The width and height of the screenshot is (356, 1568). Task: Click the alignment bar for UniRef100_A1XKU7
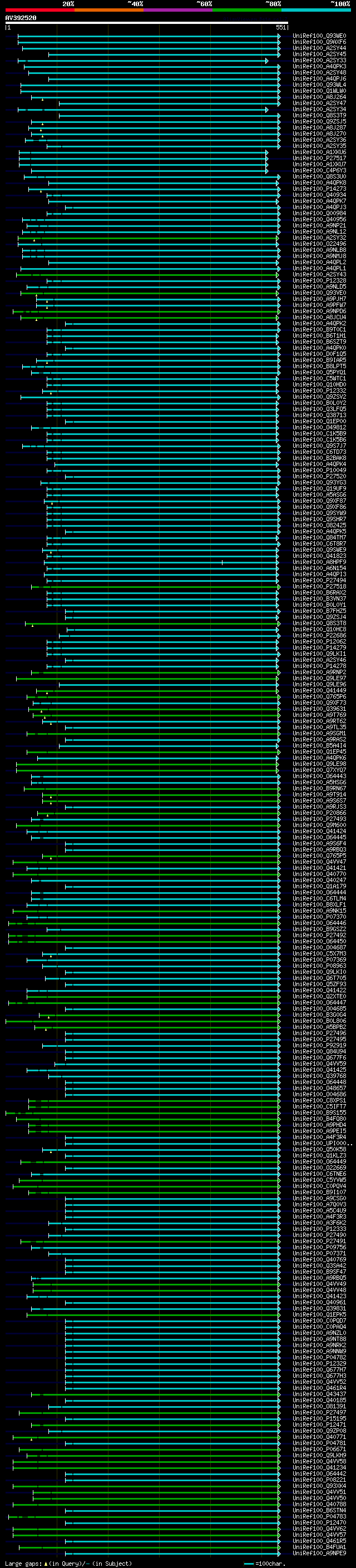coord(144,164)
